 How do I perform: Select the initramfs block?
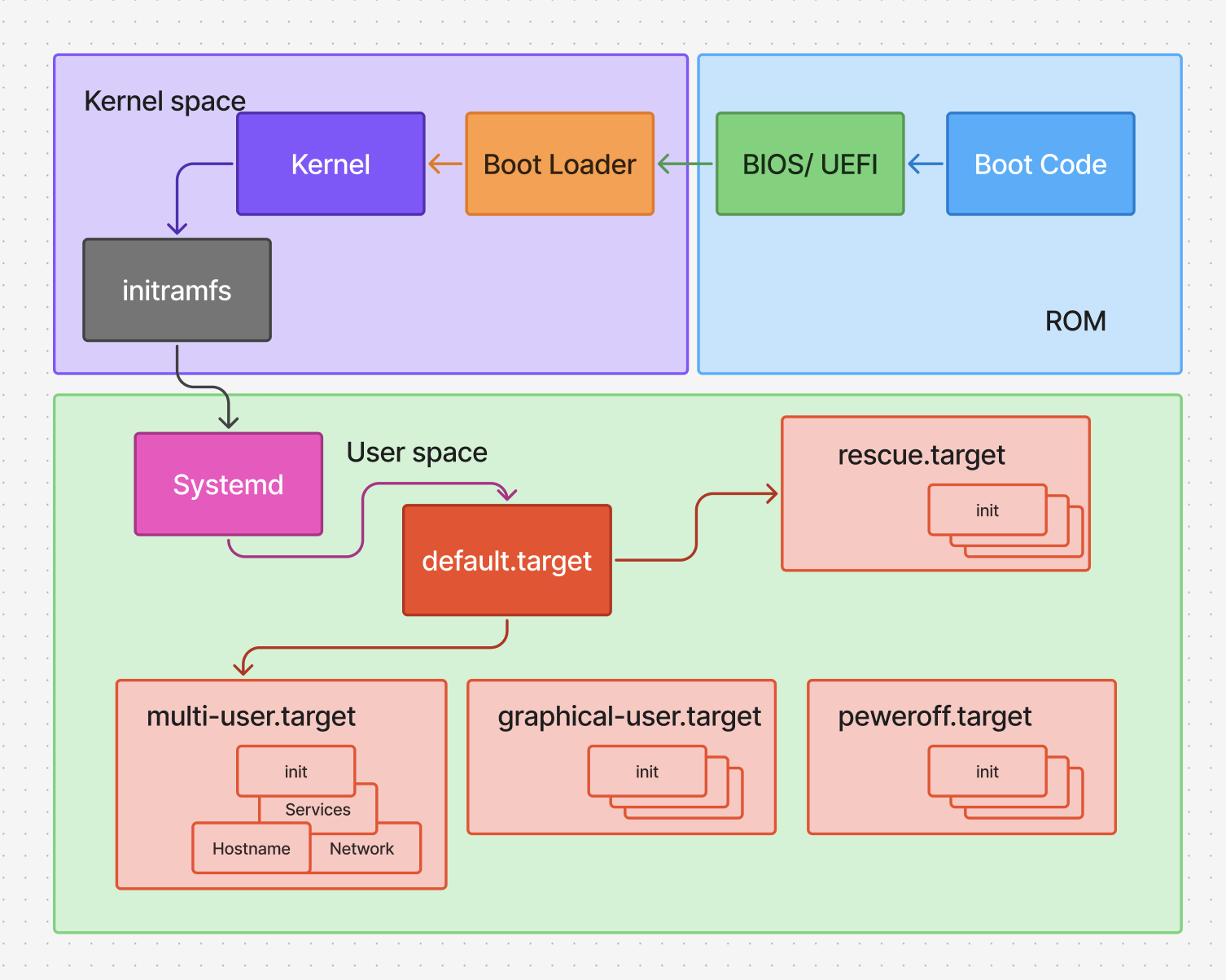tap(177, 290)
